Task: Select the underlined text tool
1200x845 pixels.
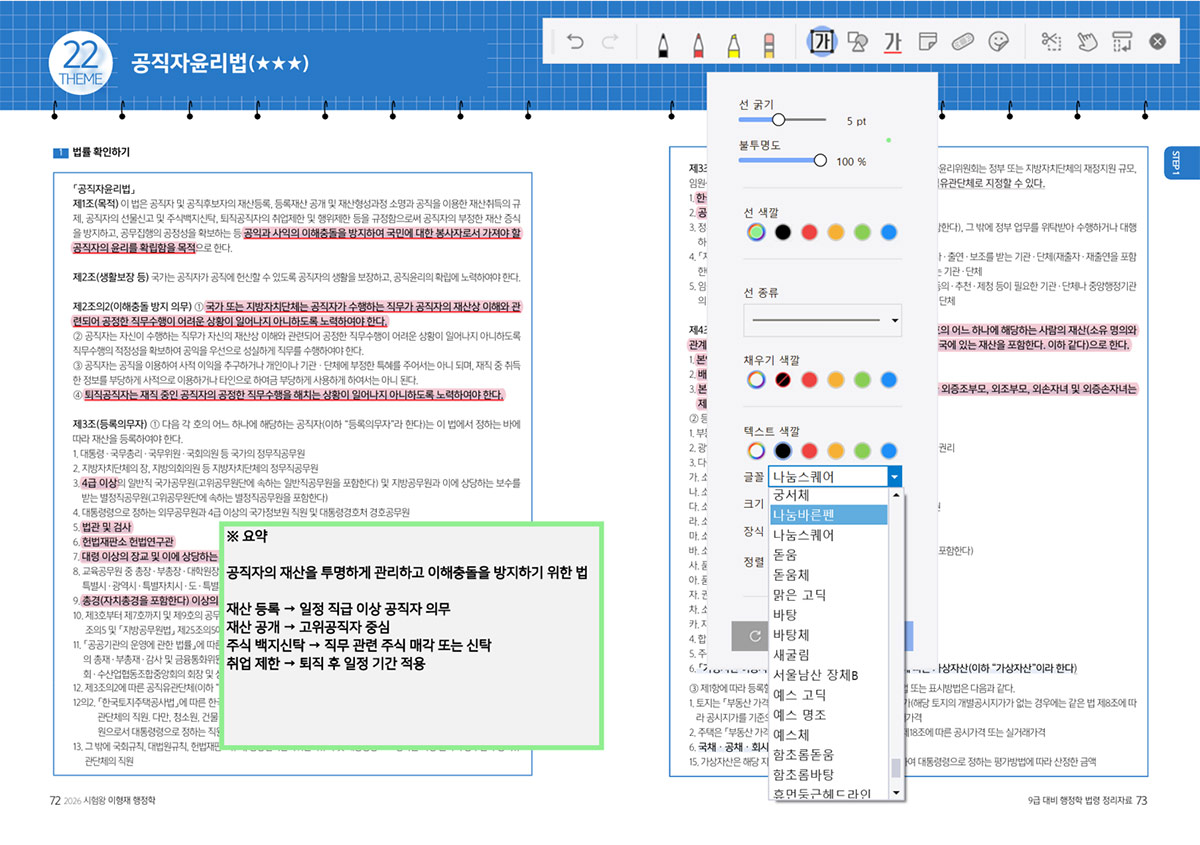Action: coord(895,42)
